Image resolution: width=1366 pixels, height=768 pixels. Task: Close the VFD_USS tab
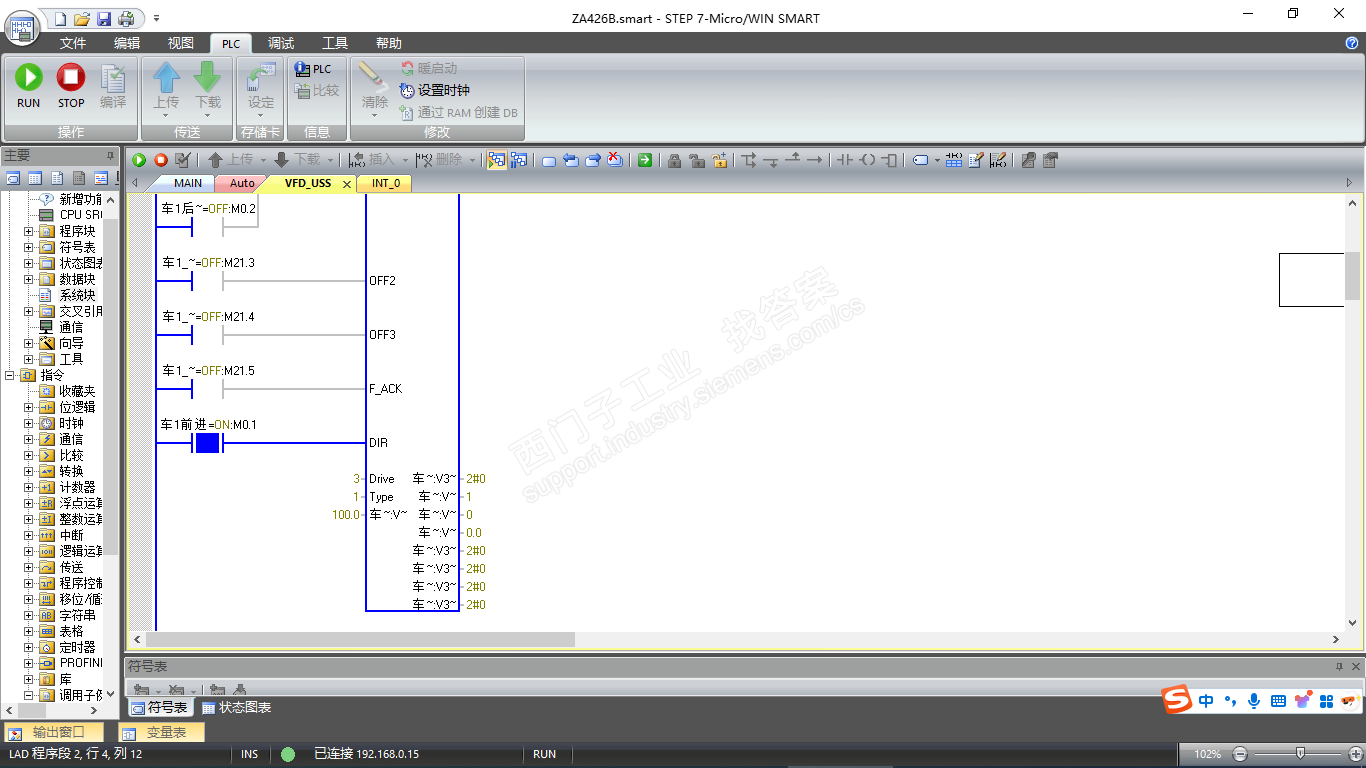click(347, 184)
